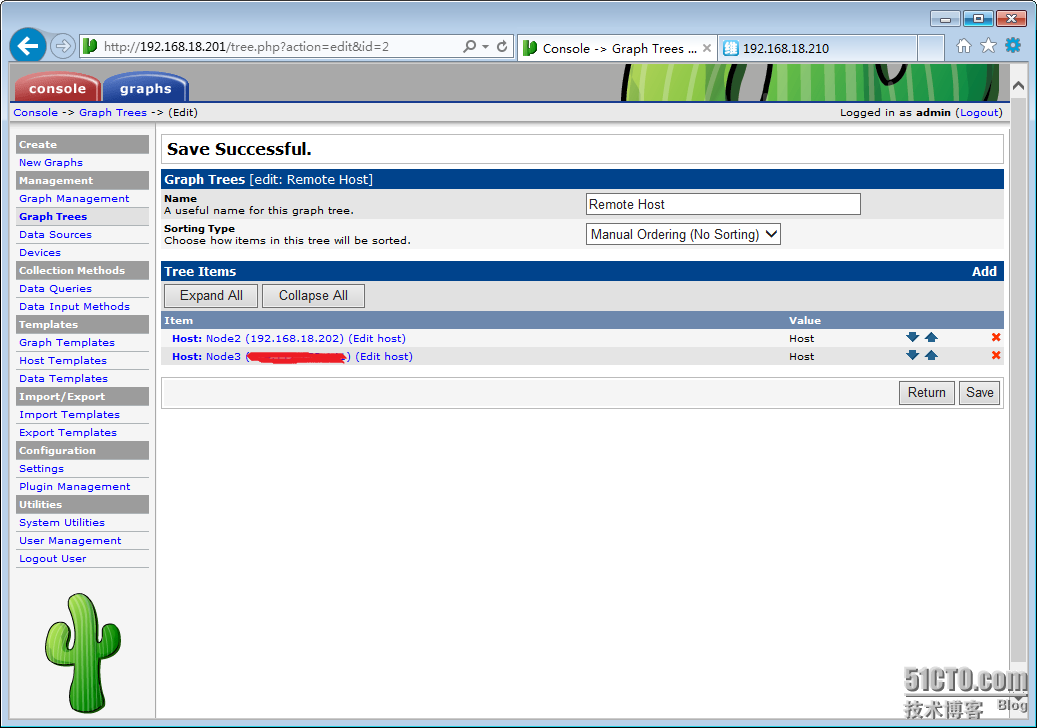Click Add link in Tree Items header

click(984, 271)
